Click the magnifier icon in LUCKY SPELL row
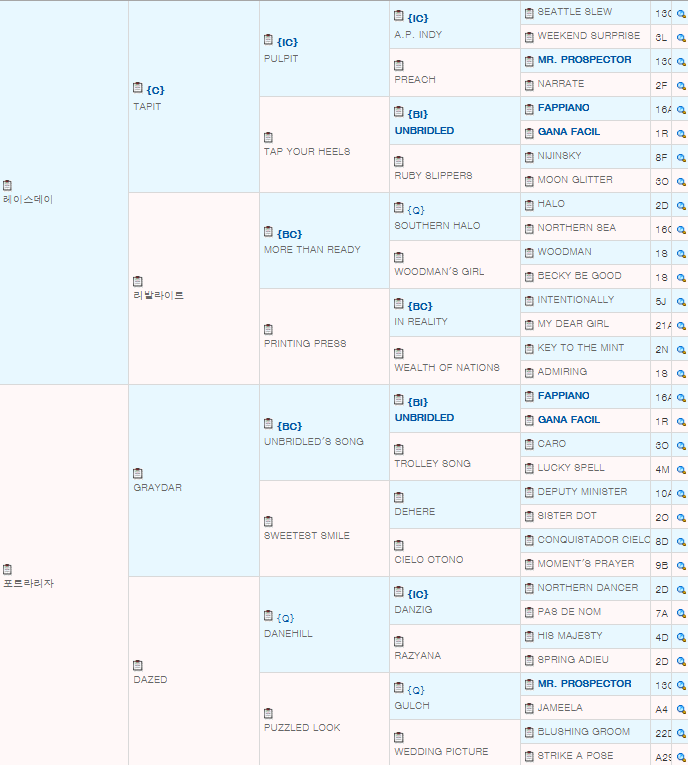 click(x=681, y=470)
